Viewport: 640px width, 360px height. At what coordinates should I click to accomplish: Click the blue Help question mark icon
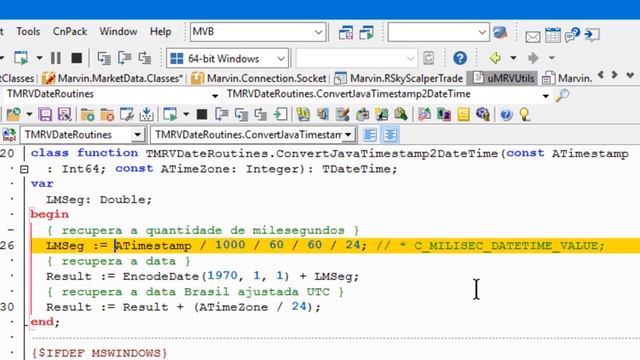460,58
